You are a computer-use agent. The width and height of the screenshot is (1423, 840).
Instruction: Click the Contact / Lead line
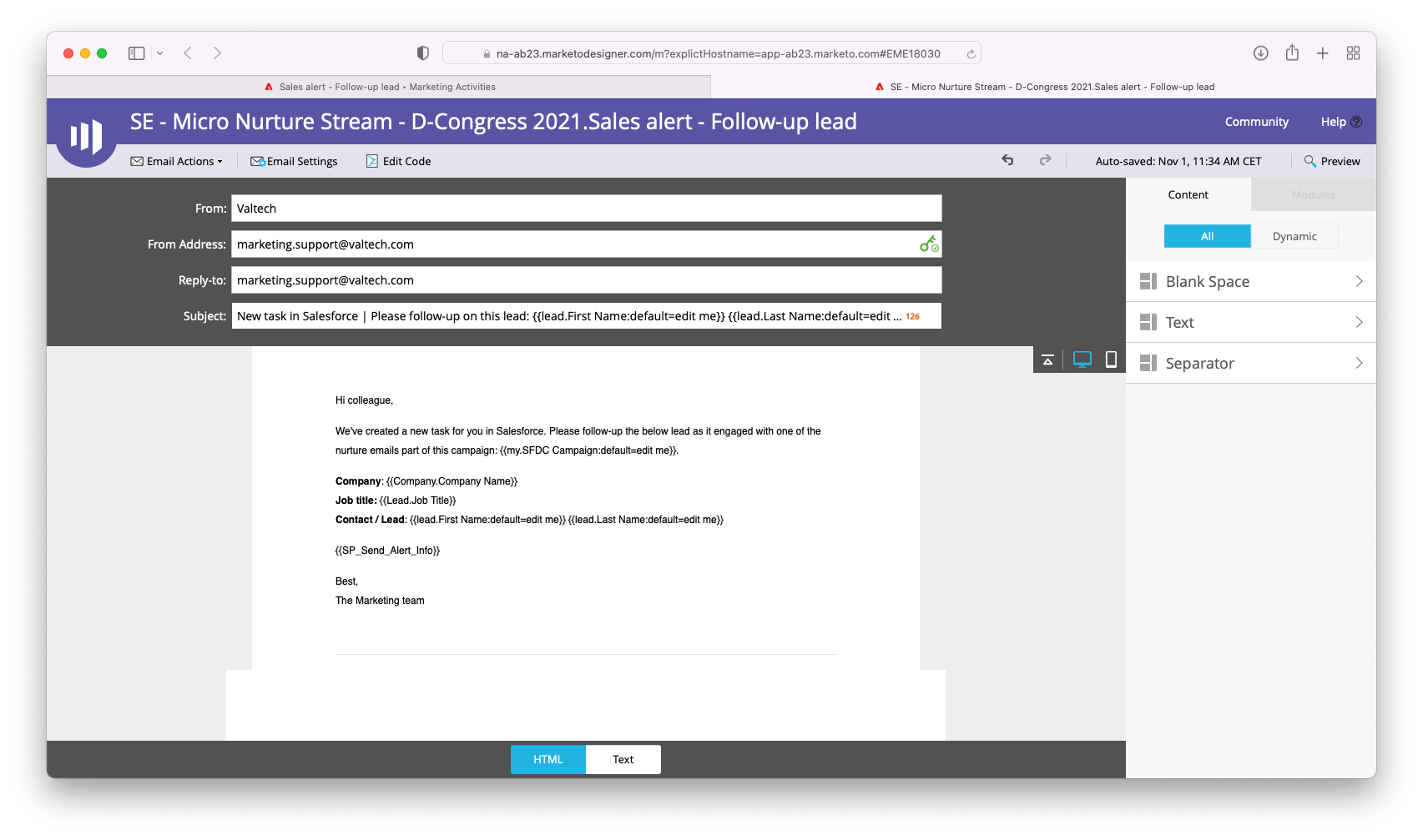(529, 520)
